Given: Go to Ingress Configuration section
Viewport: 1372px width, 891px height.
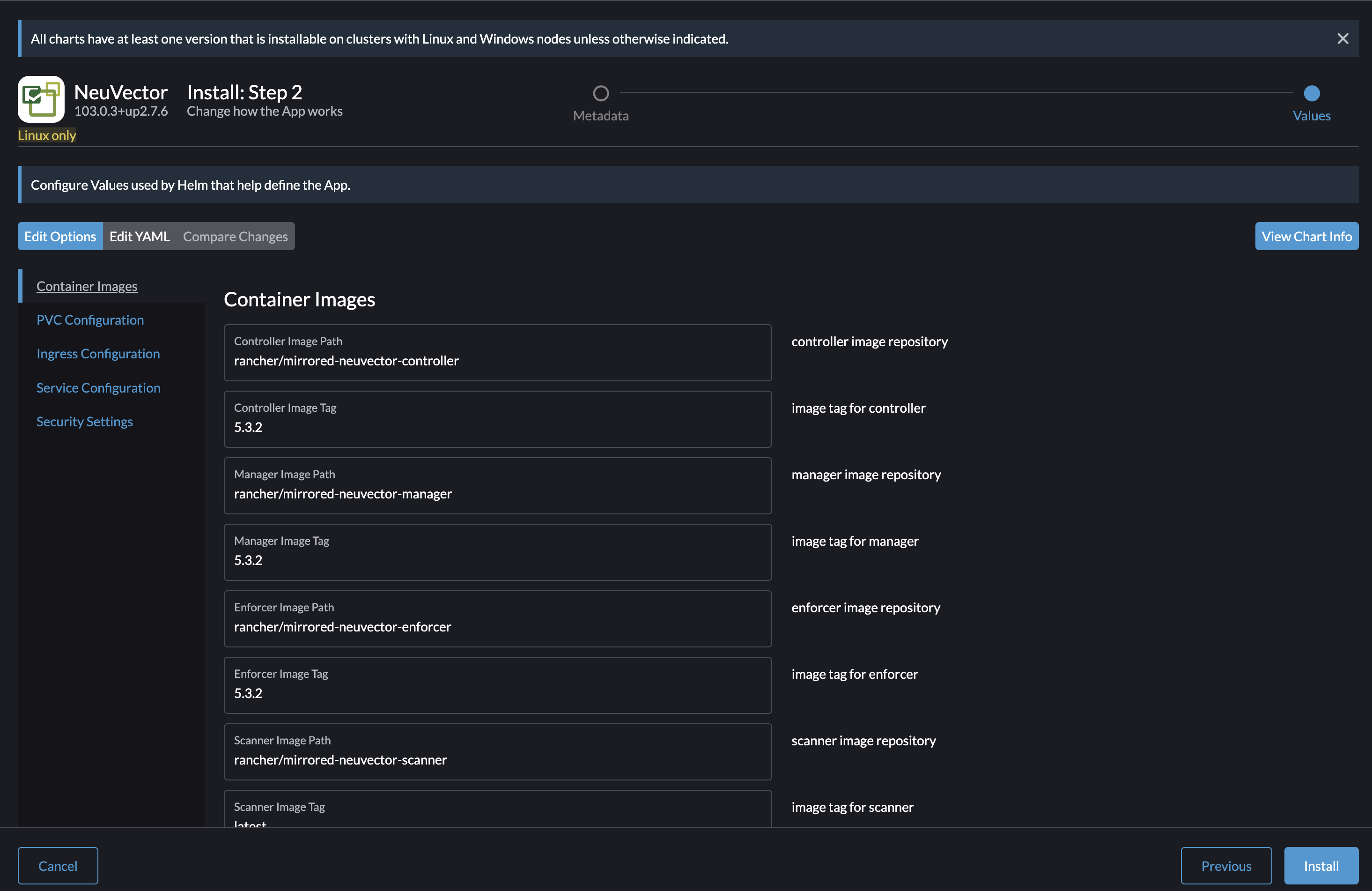Looking at the screenshot, I should 98,354.
